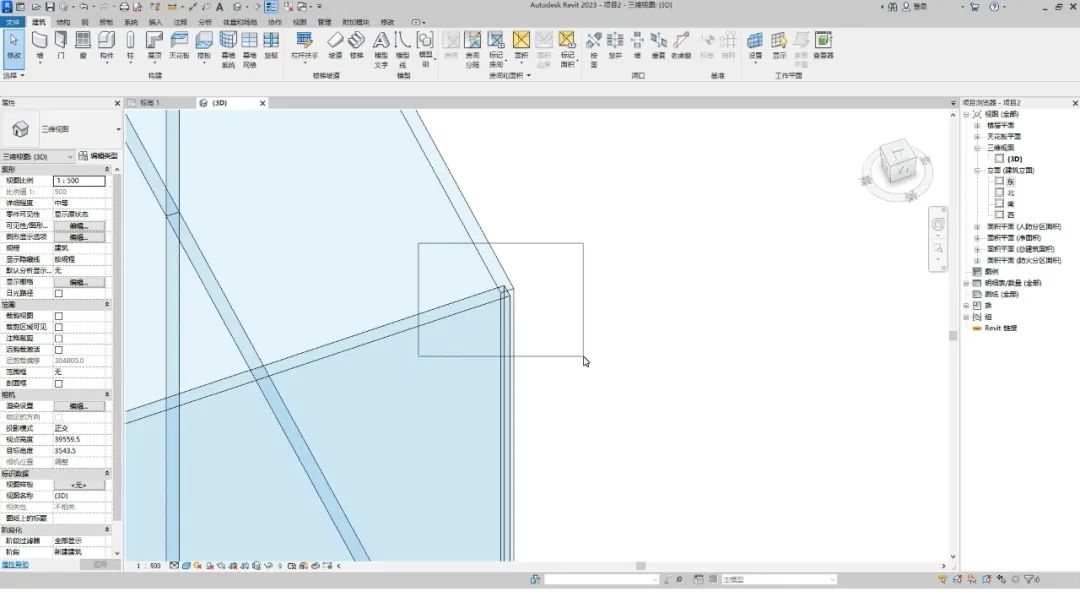Screen dimensions: 1080x608
Task: Activate the Column (柱) tool
Action: [130, 45]
